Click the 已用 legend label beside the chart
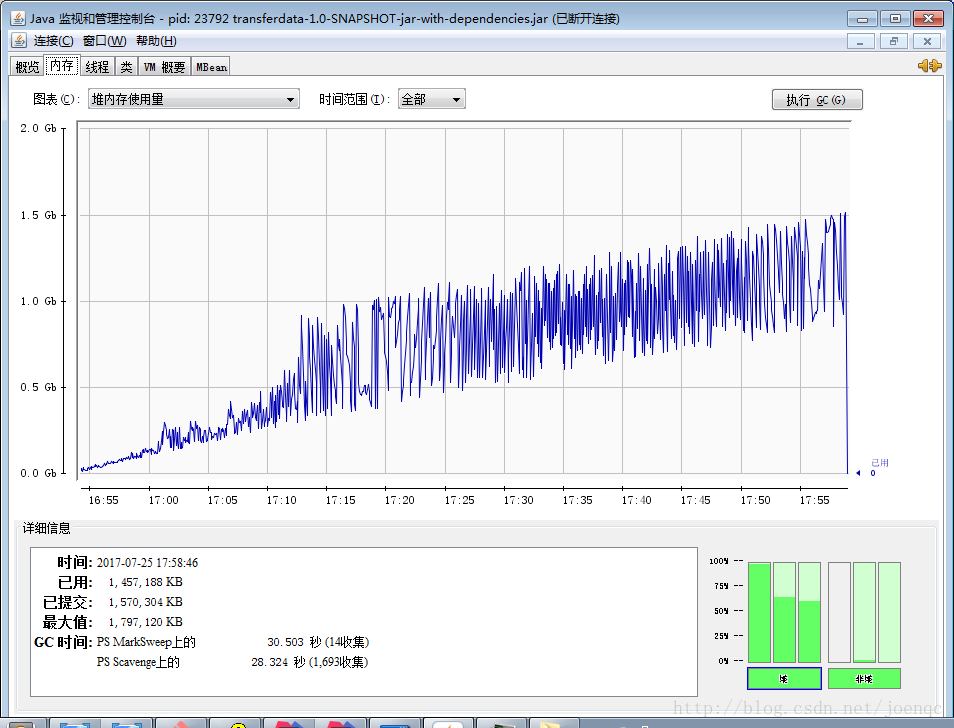The height and width of the screenshot is (728, 954). pos(879,463)
